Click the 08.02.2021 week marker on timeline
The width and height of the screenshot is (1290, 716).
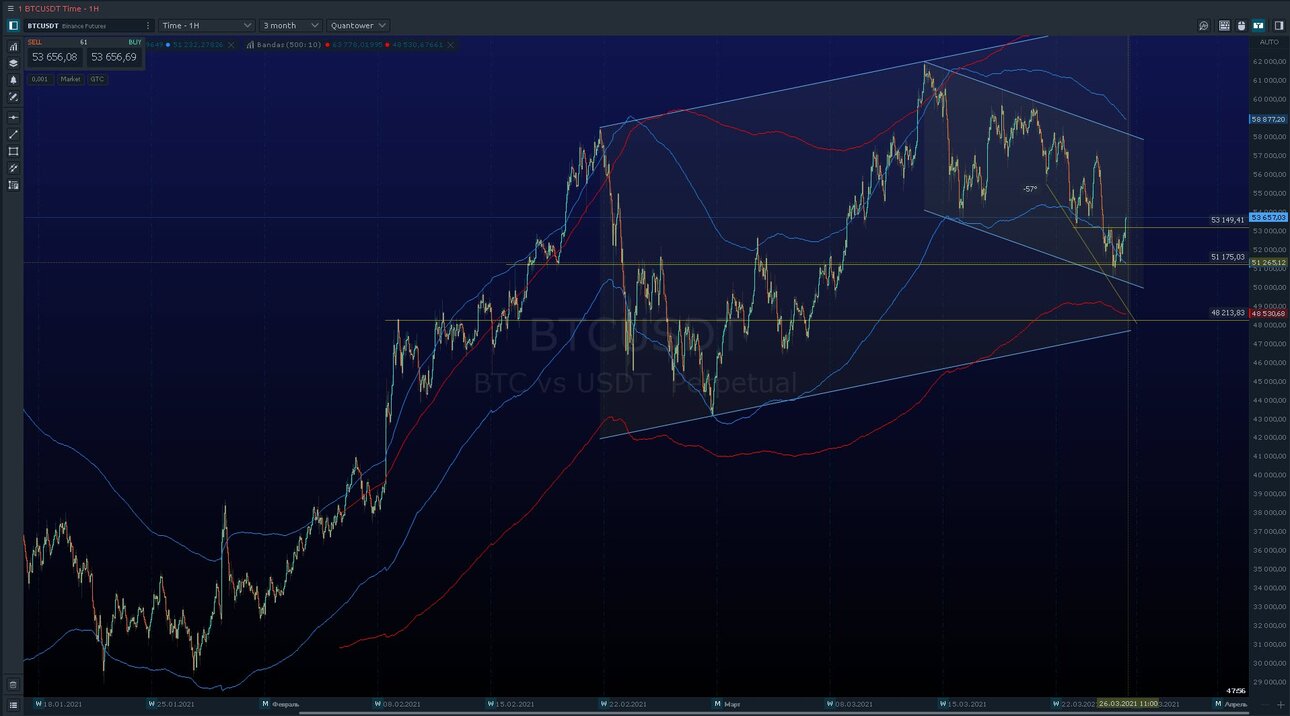coord(396,704)
